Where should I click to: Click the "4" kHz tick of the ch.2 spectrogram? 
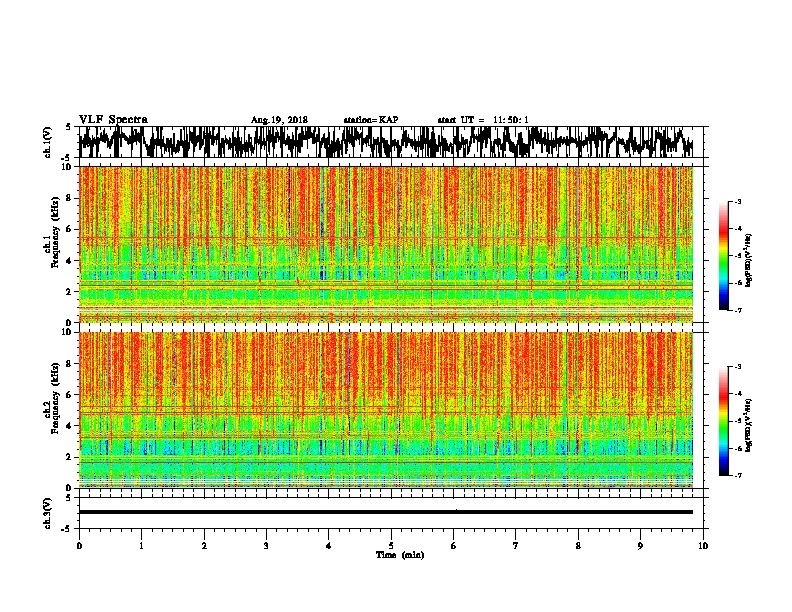click(x=70, y=426)
